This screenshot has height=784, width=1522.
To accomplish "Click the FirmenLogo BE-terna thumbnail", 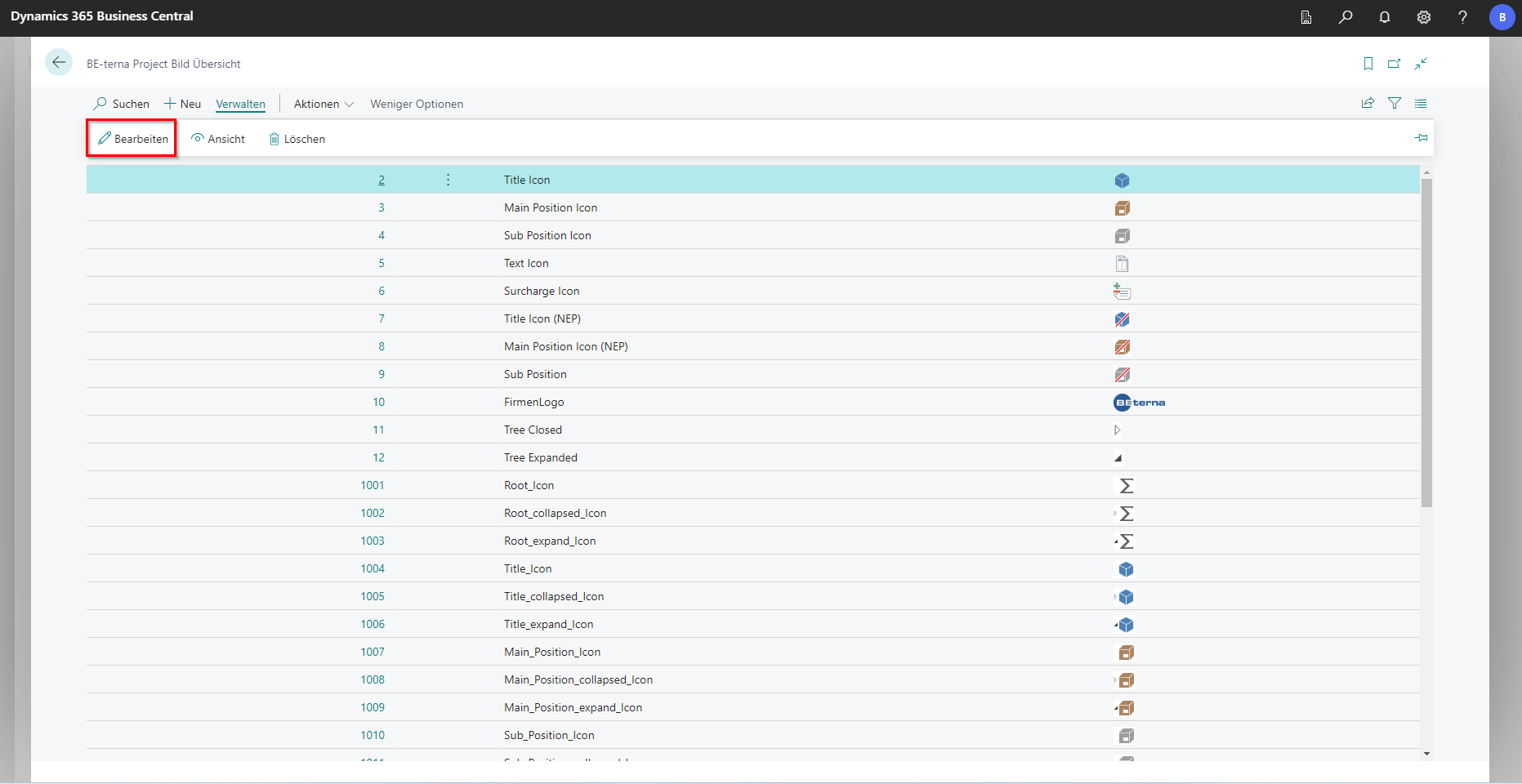I will tap(1140, 403).
